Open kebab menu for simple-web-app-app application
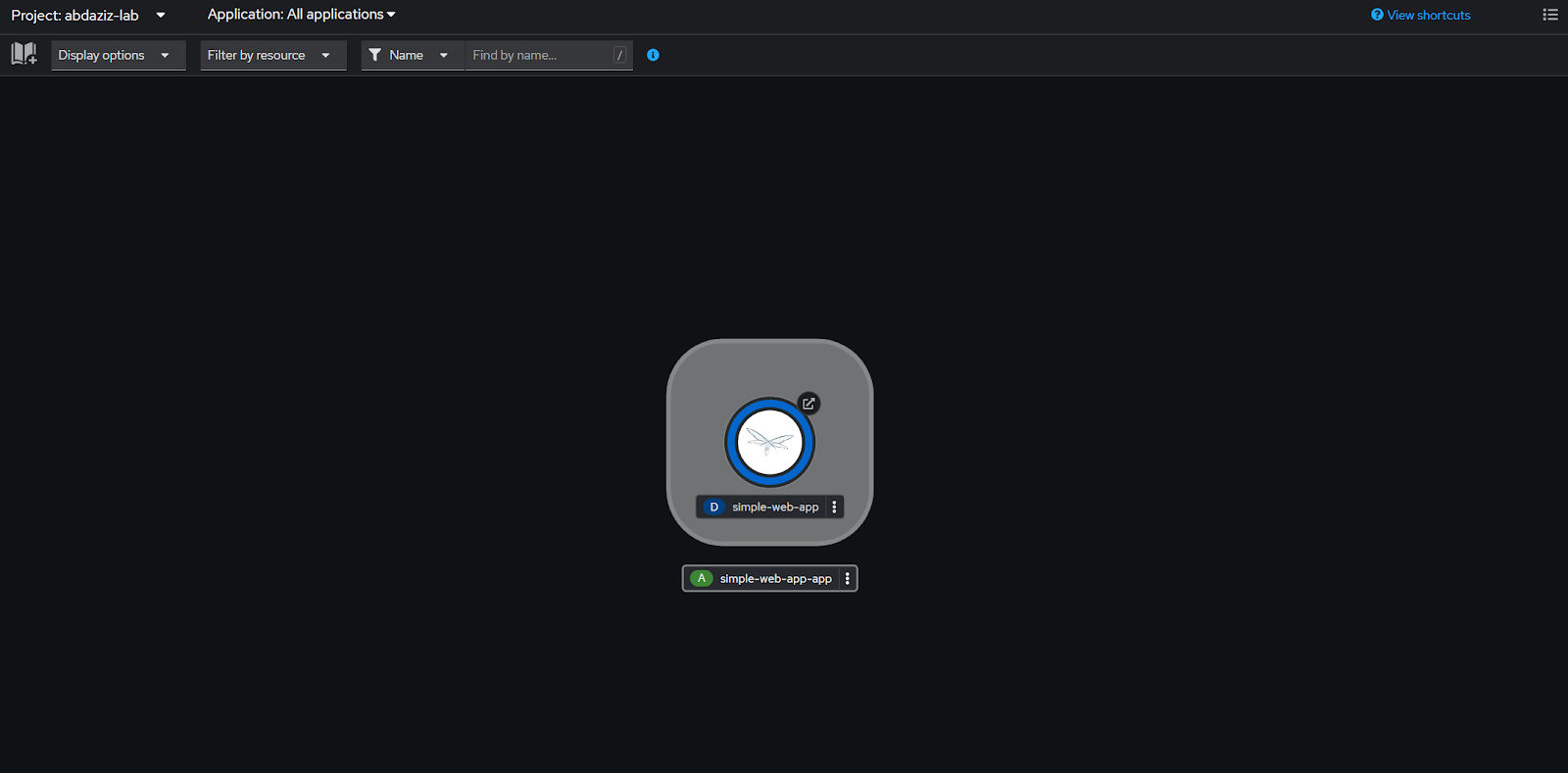This screenshot has width=1568, height=773. 848,578
